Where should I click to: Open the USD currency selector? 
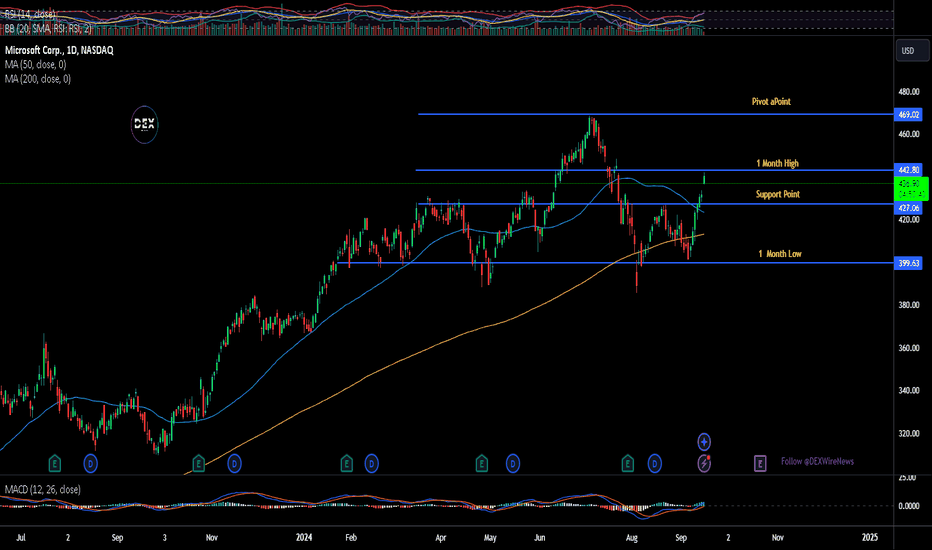point(912,51)
